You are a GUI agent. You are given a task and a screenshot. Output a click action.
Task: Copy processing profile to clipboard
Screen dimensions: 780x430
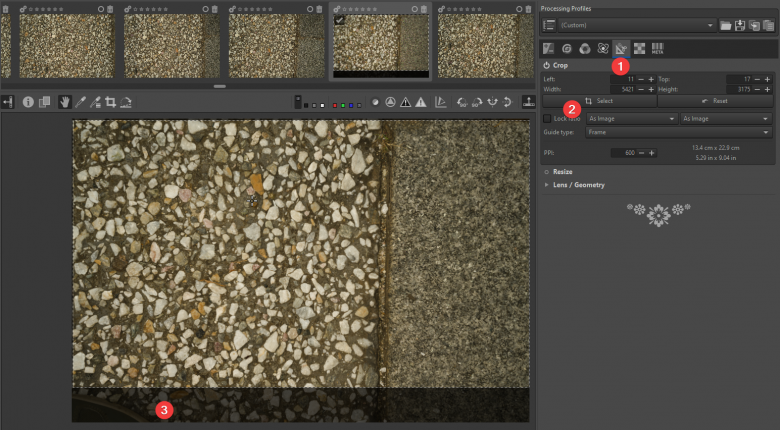click(x=755, y=25)
